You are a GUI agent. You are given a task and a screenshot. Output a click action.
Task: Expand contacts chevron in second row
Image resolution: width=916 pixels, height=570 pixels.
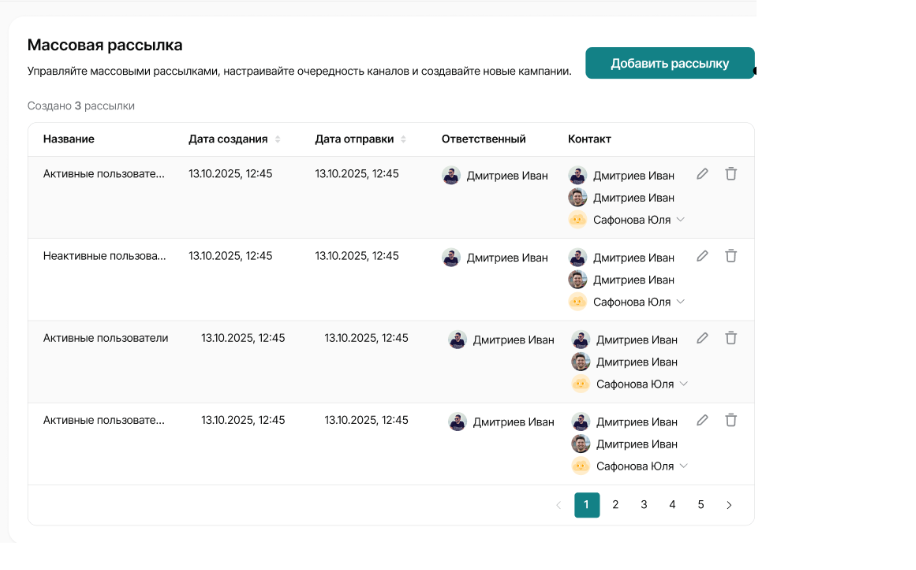coord(681,301)
